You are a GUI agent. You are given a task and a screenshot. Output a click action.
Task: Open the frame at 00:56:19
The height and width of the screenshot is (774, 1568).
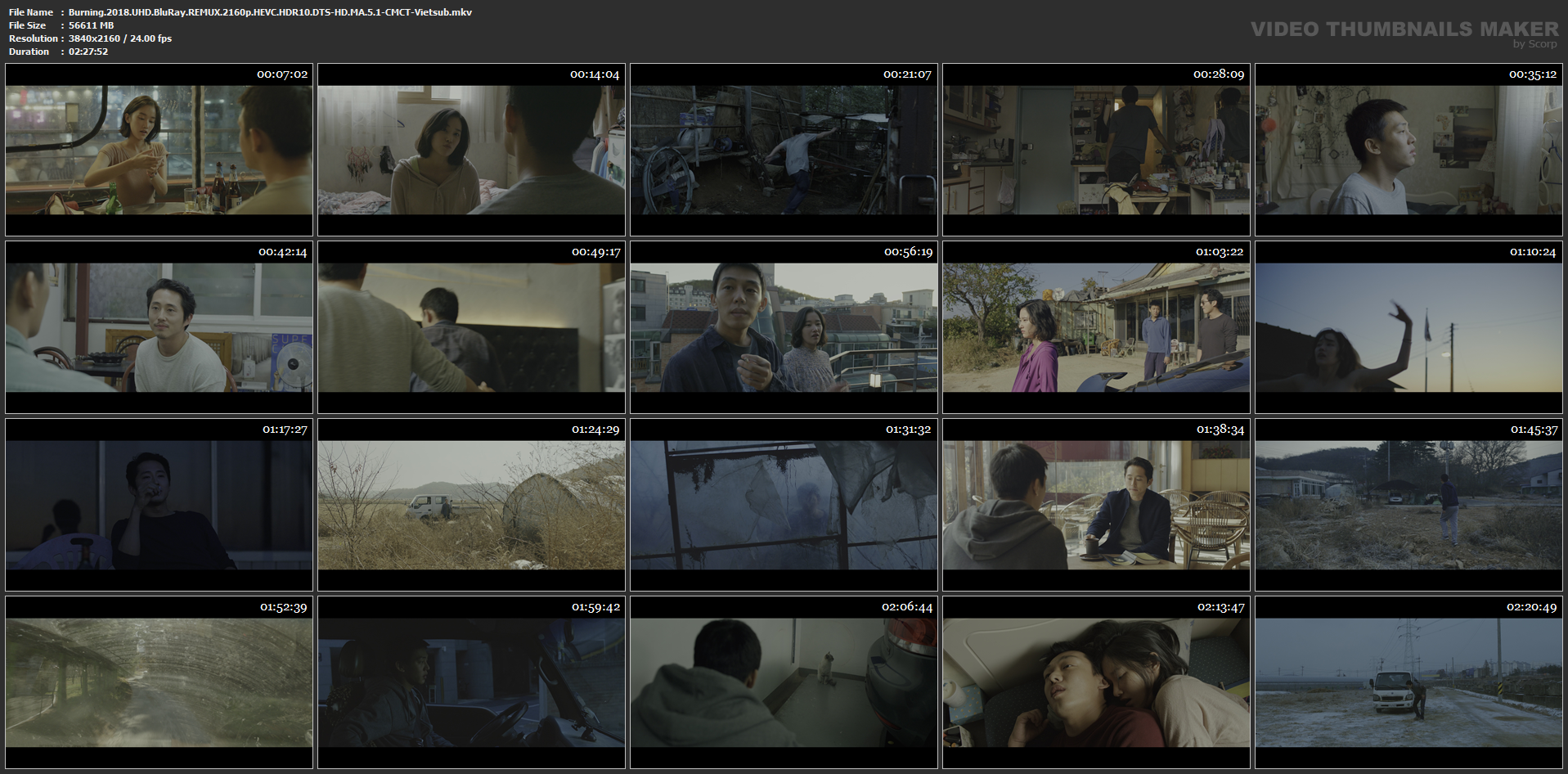(784, 327)
